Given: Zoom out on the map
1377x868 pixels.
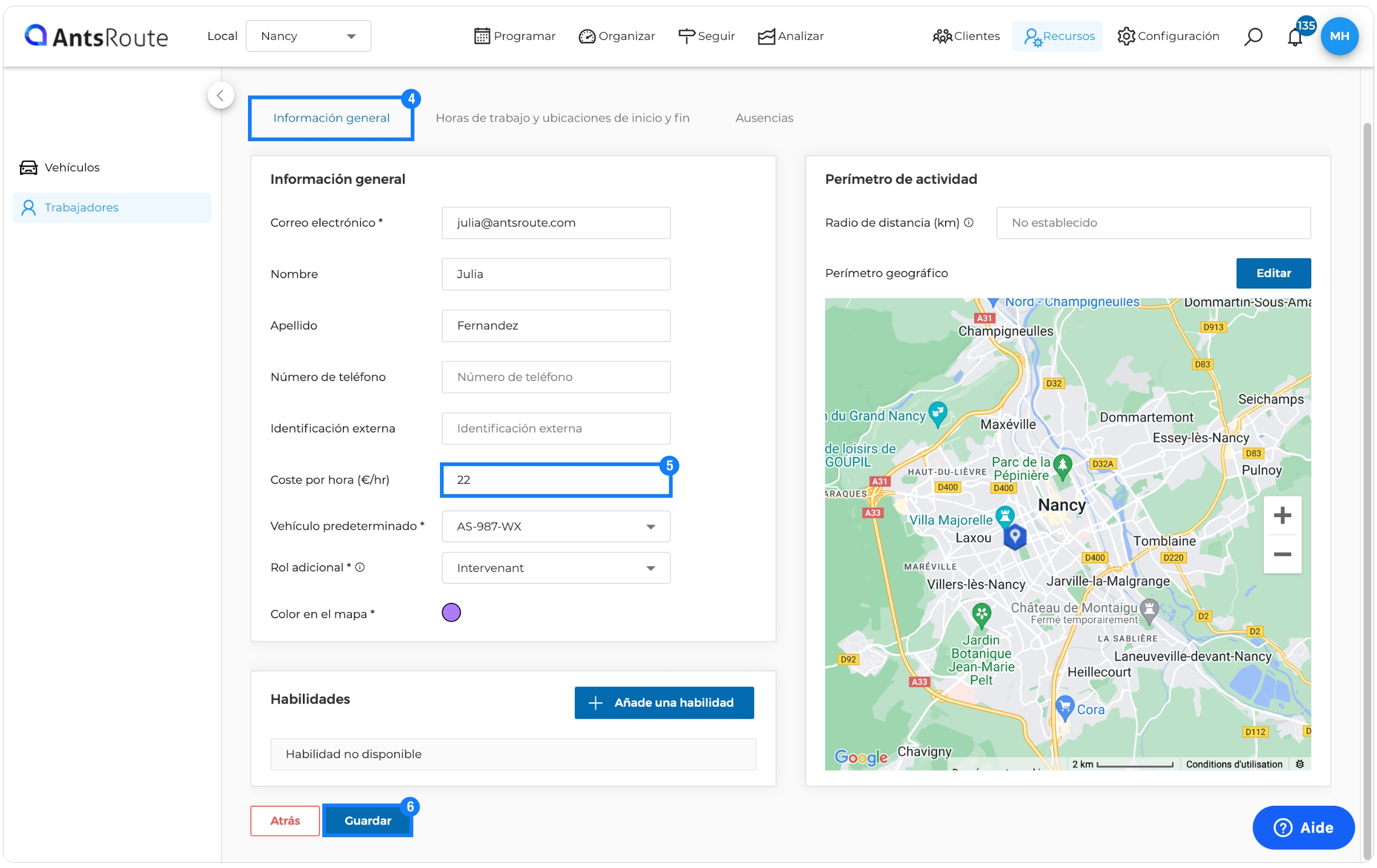Looking at the screenshot, I should pos(1283,555).
